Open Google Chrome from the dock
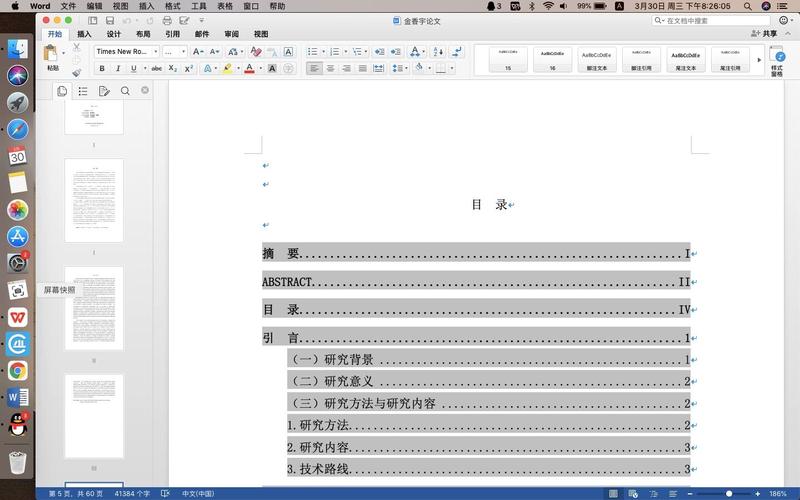 18,371
